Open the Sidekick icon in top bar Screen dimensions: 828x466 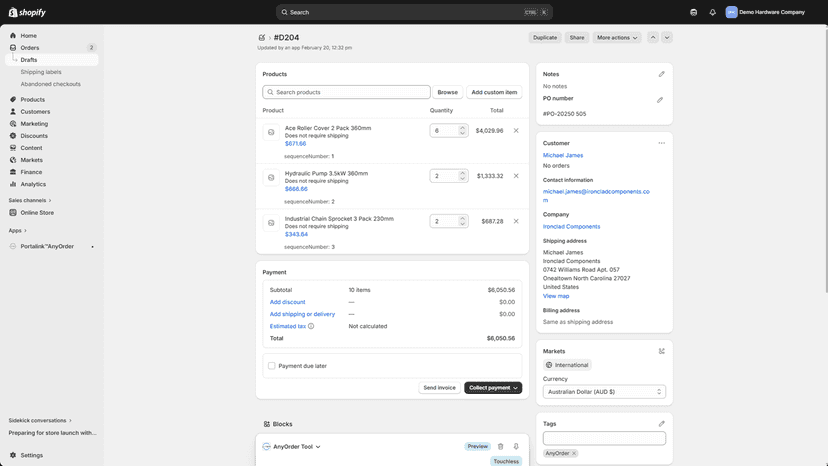[x=693, y=12]
